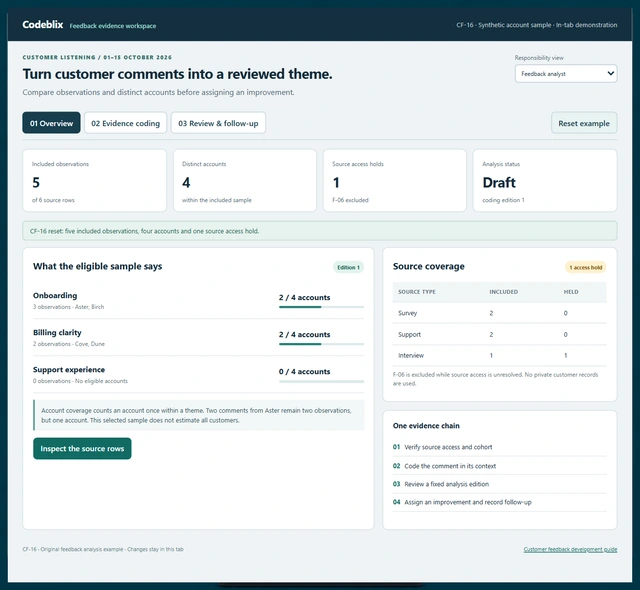Click the Onboarding accounts progress bar
The image size is (640, 590).
click(x=321, y=307)
